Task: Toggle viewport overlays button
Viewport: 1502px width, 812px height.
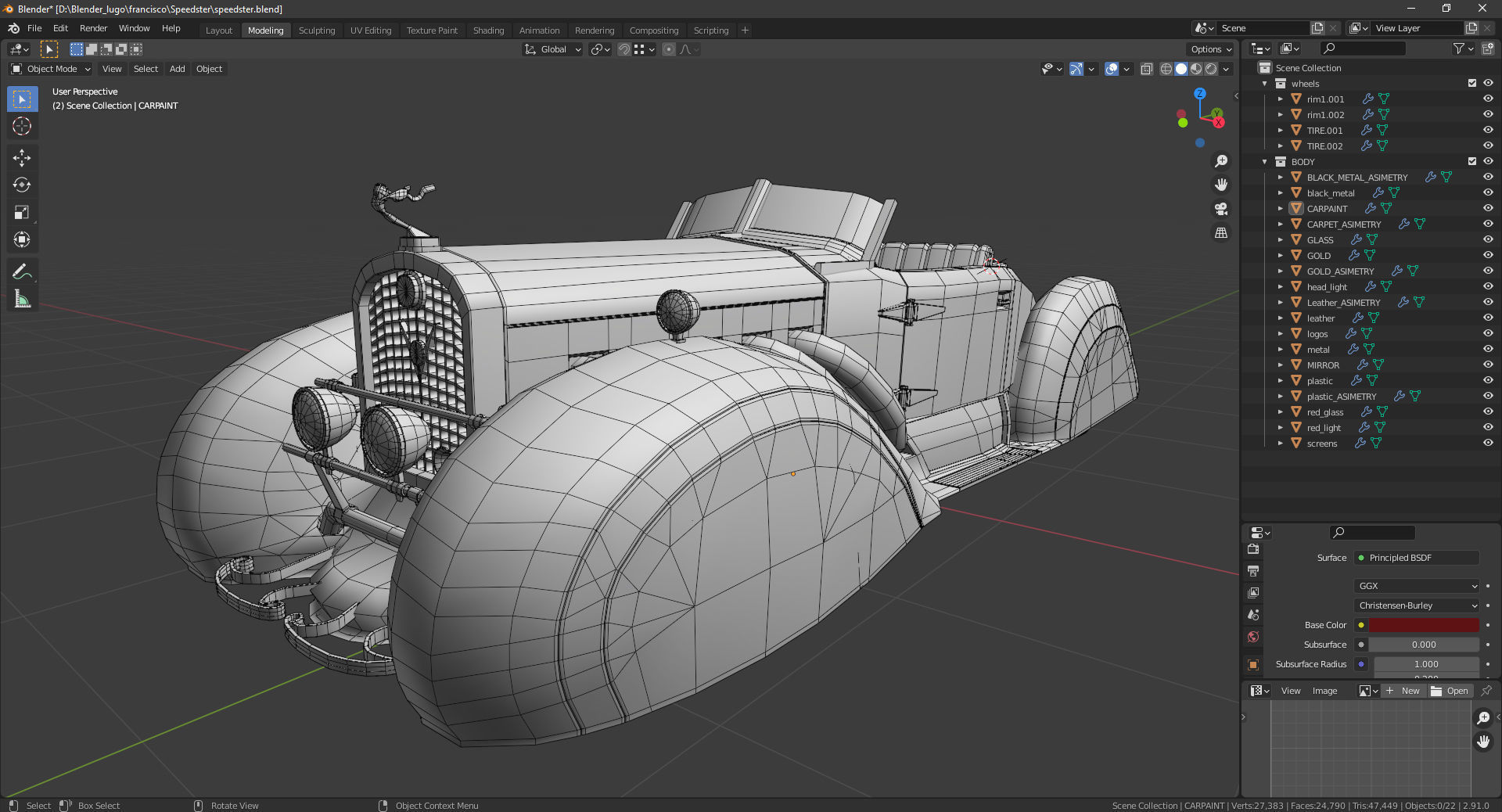Action: click(x=1112, y=69)
